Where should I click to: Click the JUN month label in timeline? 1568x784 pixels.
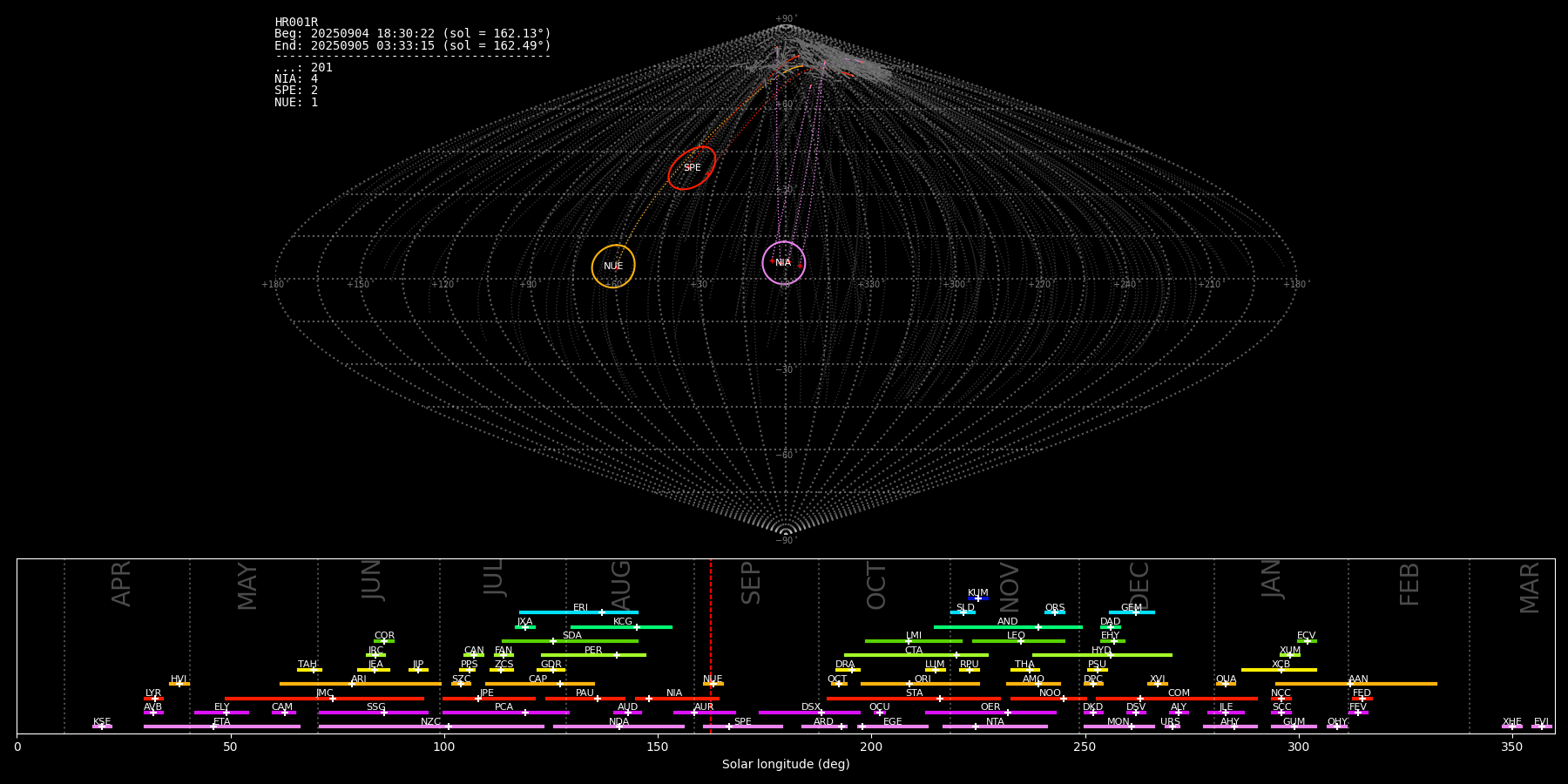pyautogui.click(x=372, y=580)
